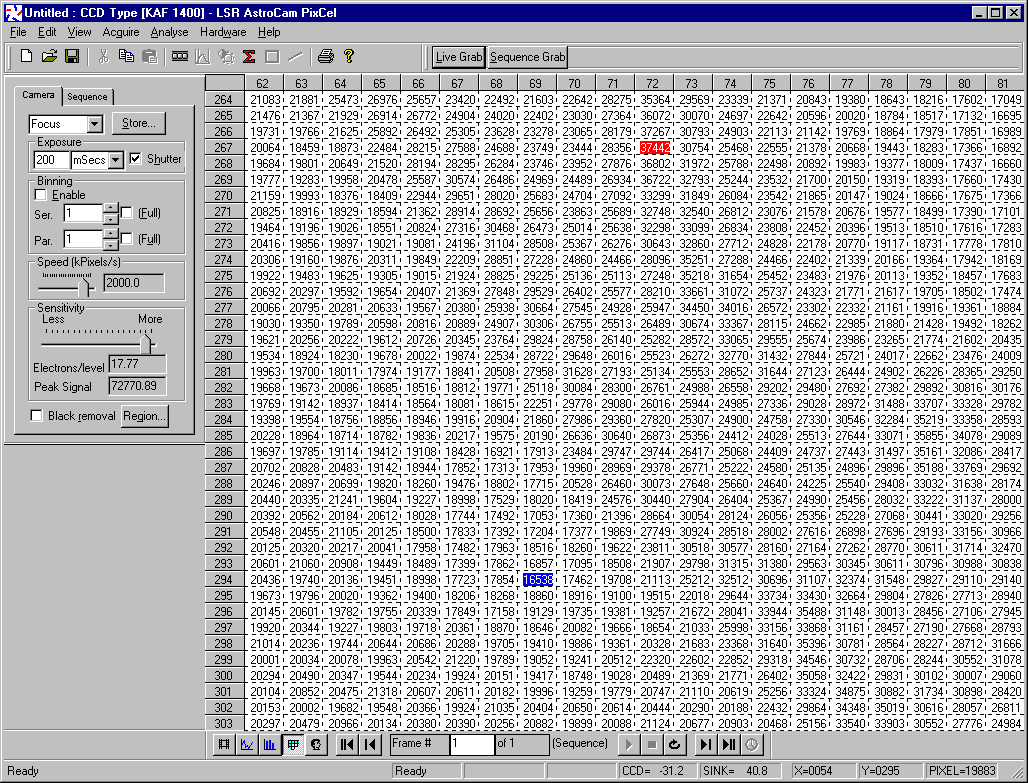Jump to the first frame
This screenshot has height=783, width=1028.
(347, 744)
